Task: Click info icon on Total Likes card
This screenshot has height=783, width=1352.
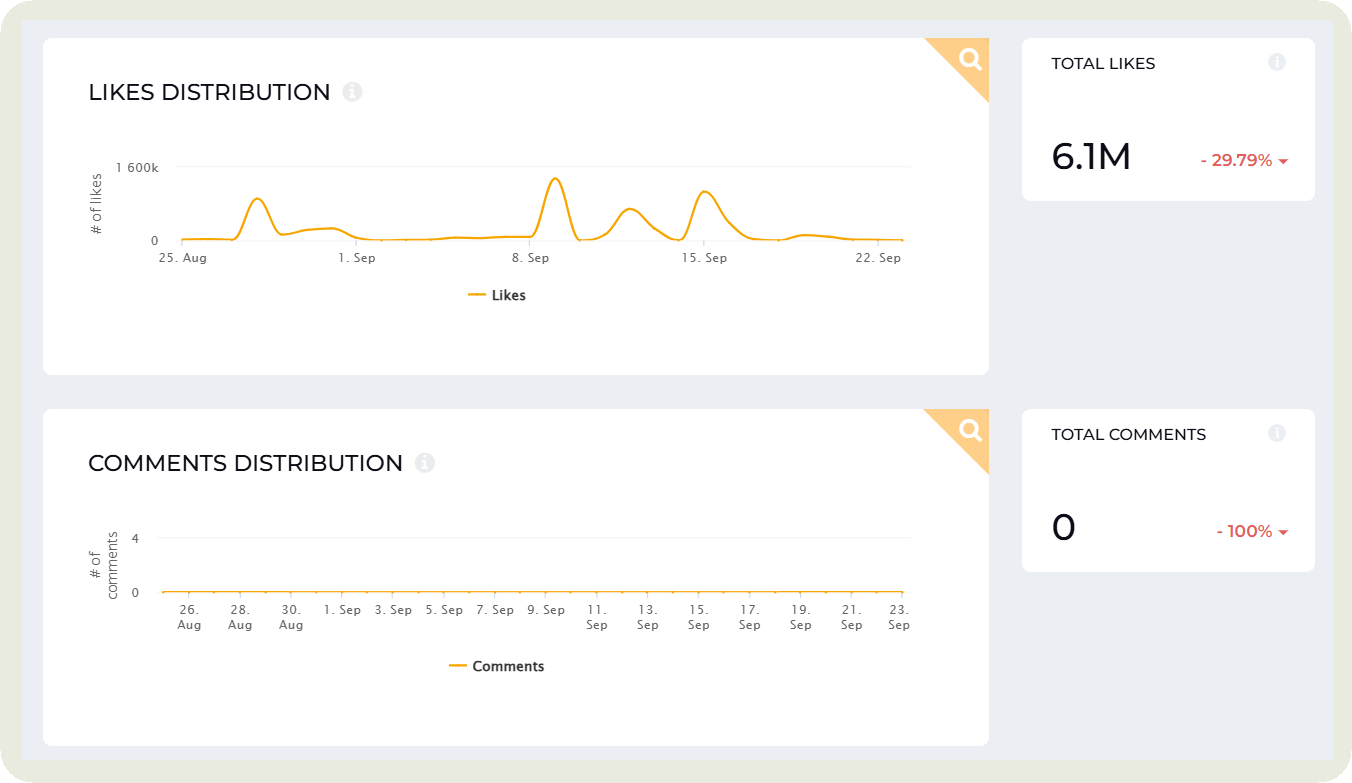Action: coord(1277,62)
